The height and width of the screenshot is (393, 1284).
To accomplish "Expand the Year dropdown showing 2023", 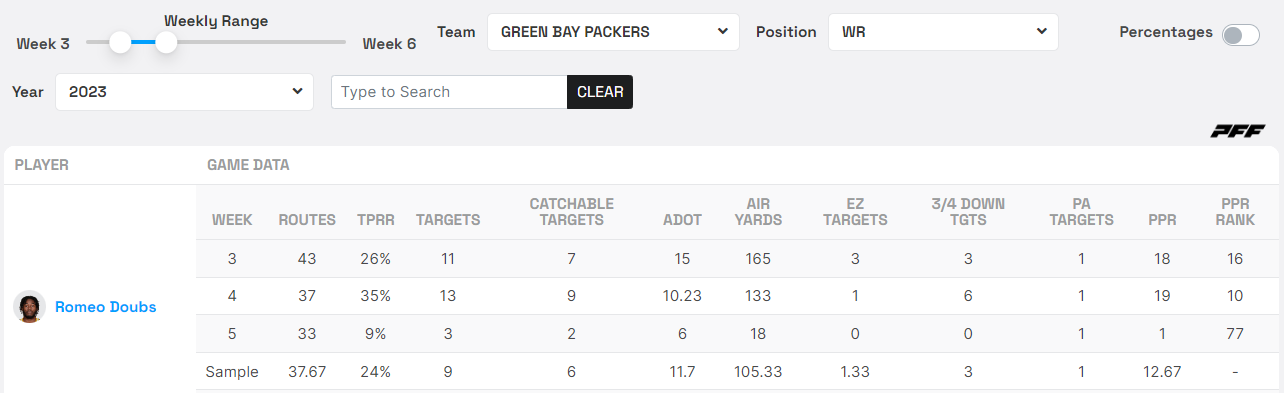I will pyautogui.click(x=185, y=91).
